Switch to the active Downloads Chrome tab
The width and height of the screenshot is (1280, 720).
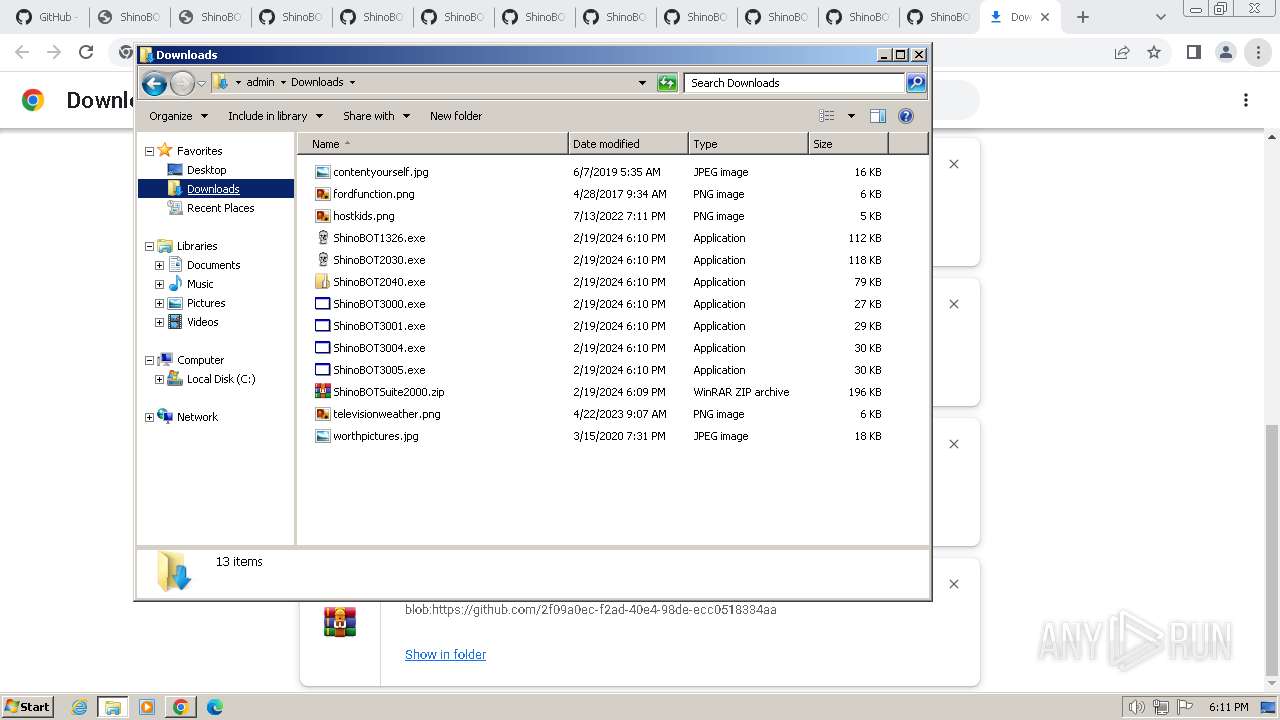(1020, 17)
